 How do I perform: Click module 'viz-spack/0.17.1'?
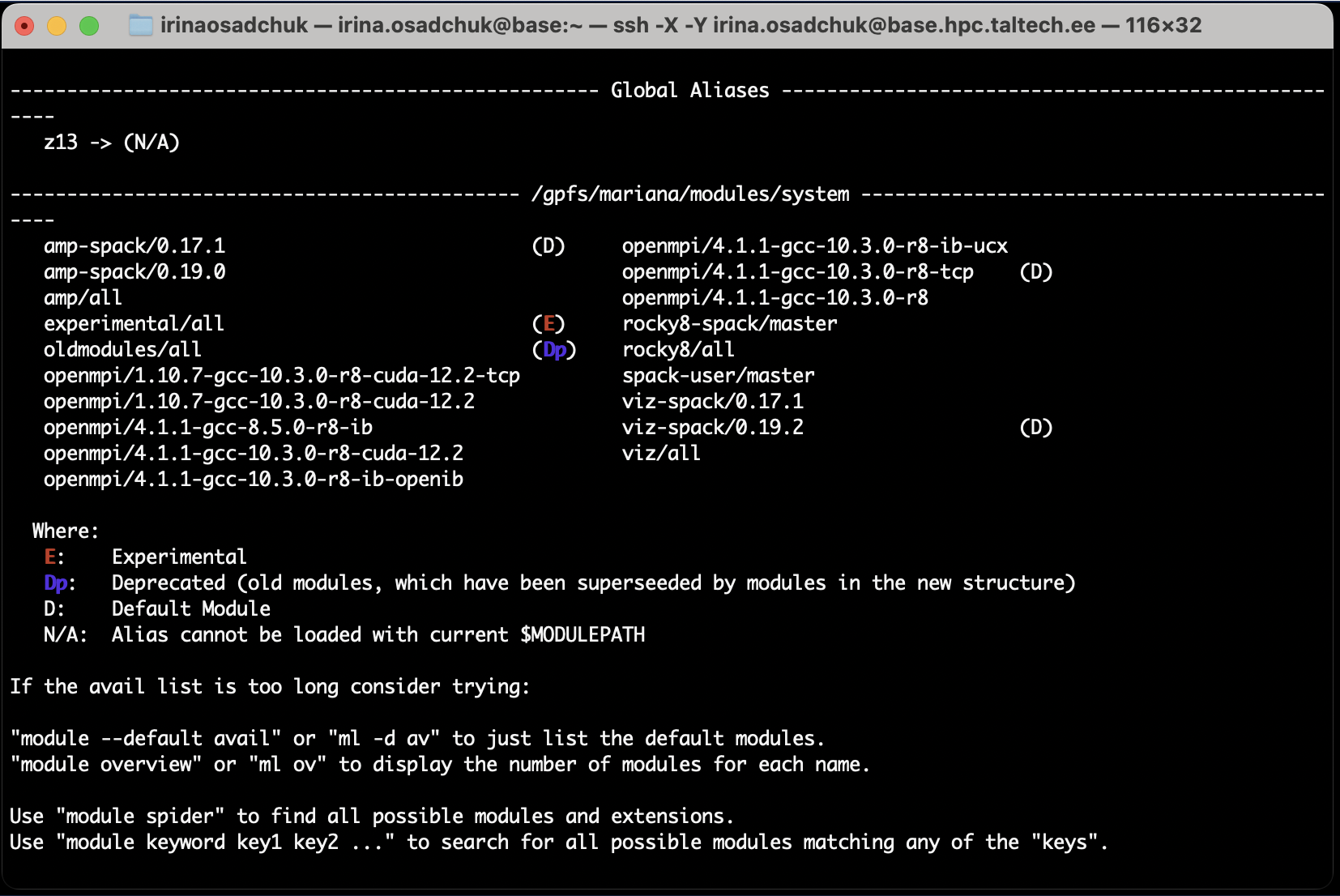(x=713, y=402)
